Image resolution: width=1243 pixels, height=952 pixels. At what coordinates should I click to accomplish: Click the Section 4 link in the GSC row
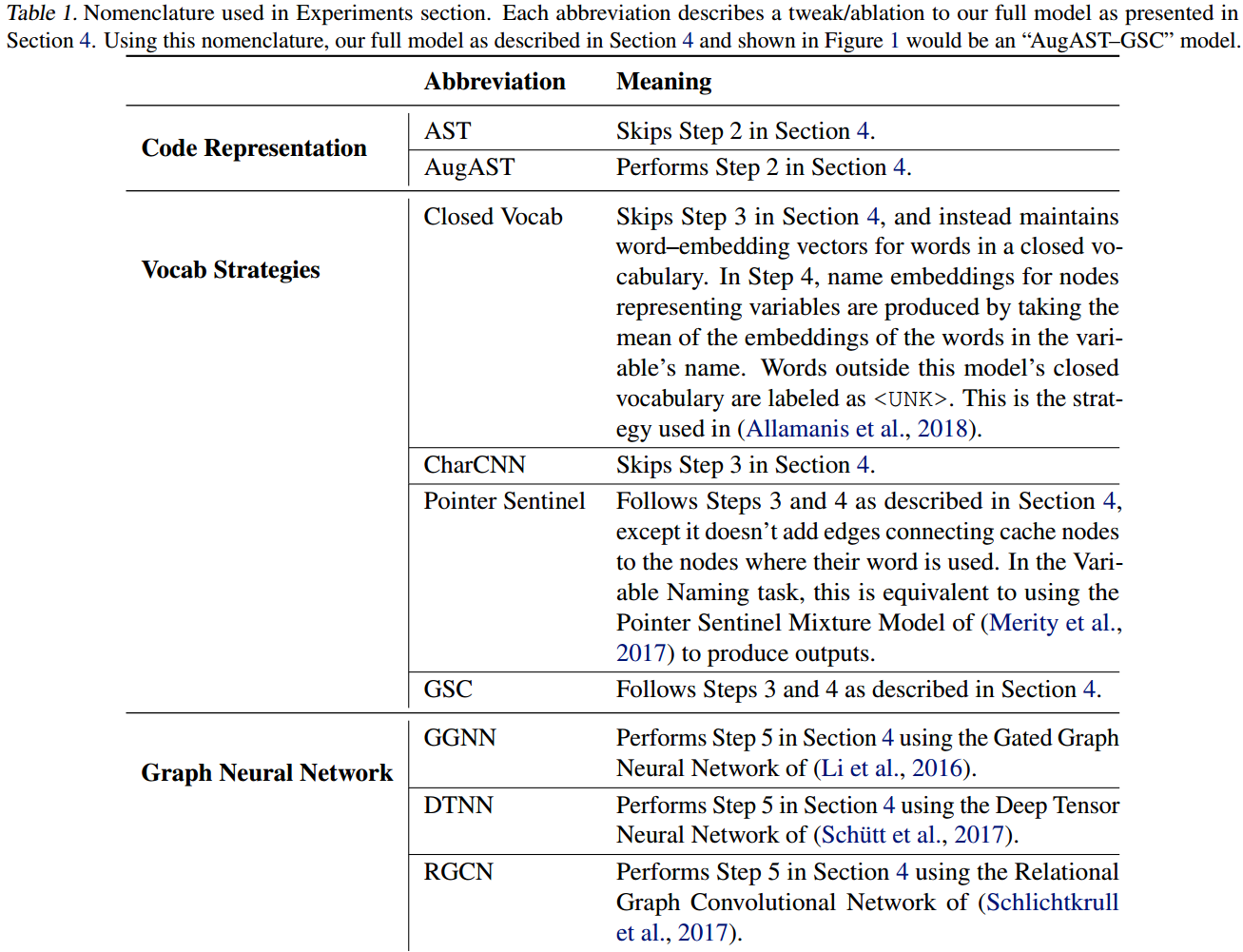coord(1089,689)
